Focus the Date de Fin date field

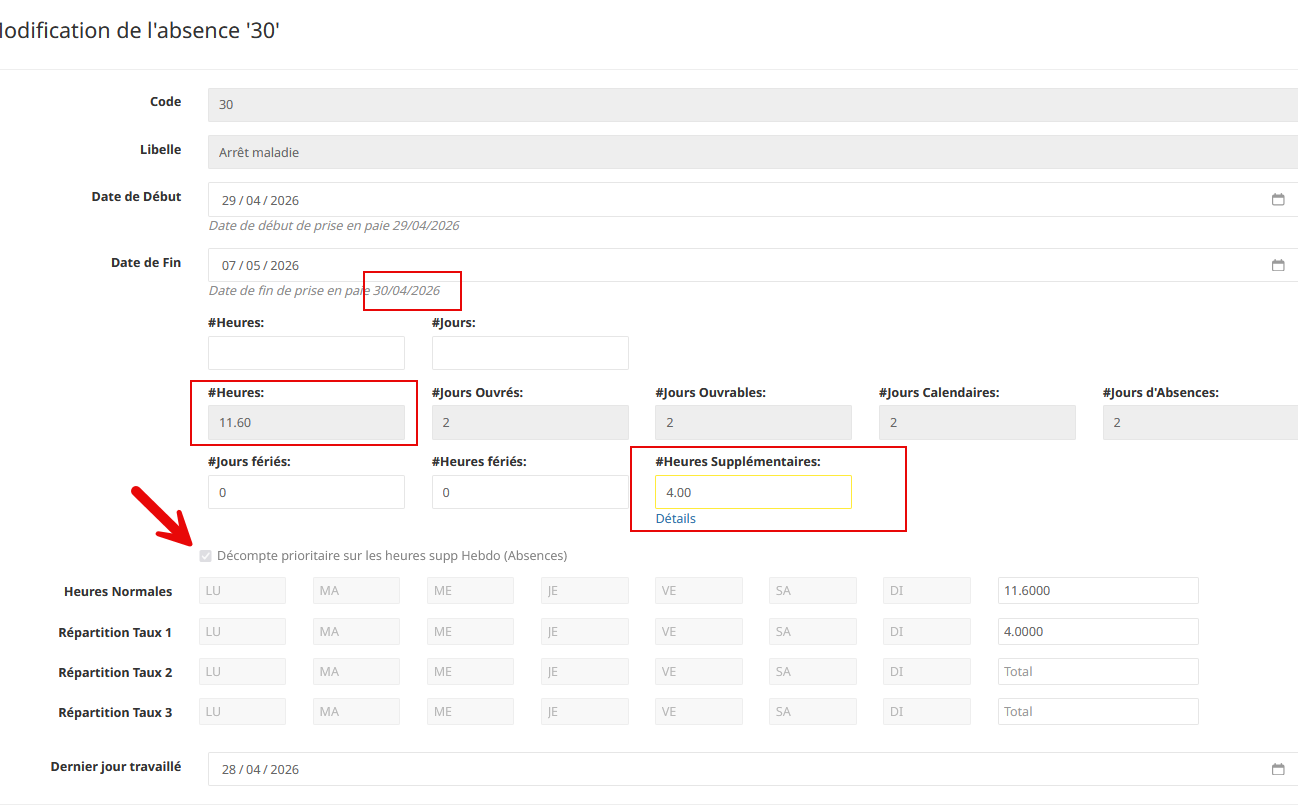(753, 265)
